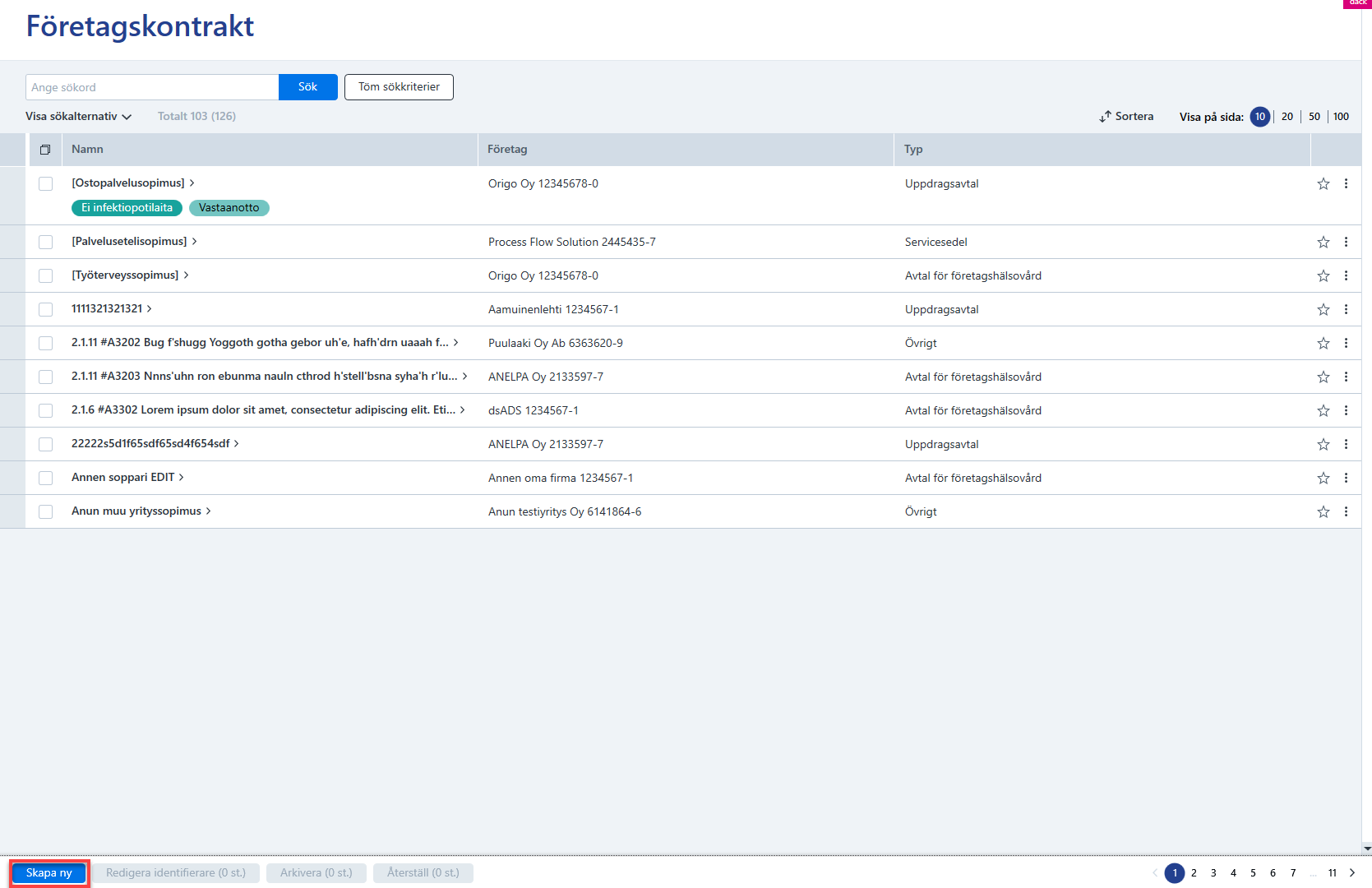This screenshot has width=1372, height=888.
Task: Check the 1111321321321 row checkbox
Action: [45, 310]
